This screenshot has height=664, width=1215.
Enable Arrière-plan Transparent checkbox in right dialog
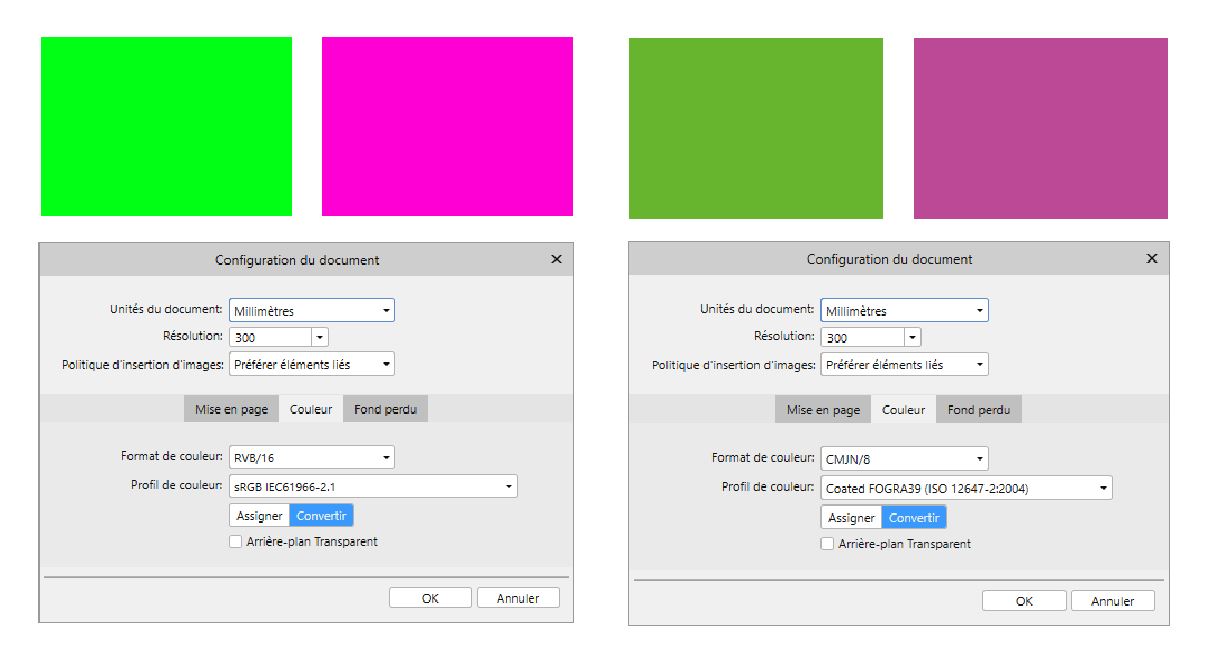(x=828, y=543)
